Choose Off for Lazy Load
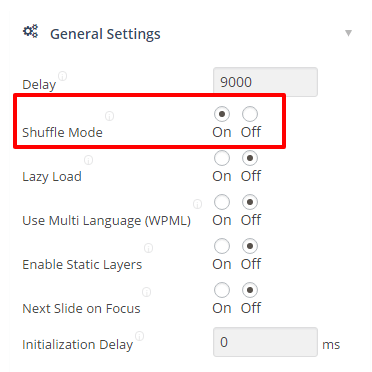 point(250,158)
